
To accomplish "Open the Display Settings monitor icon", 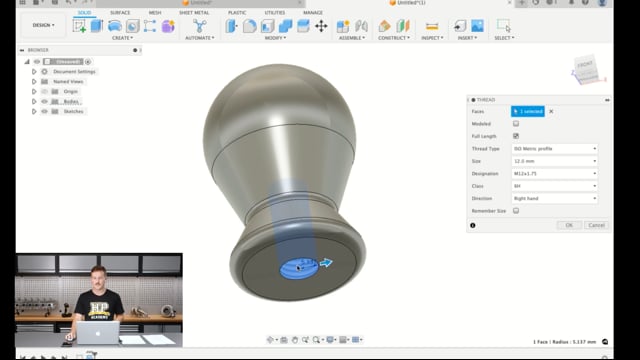I will coord(330,340).
